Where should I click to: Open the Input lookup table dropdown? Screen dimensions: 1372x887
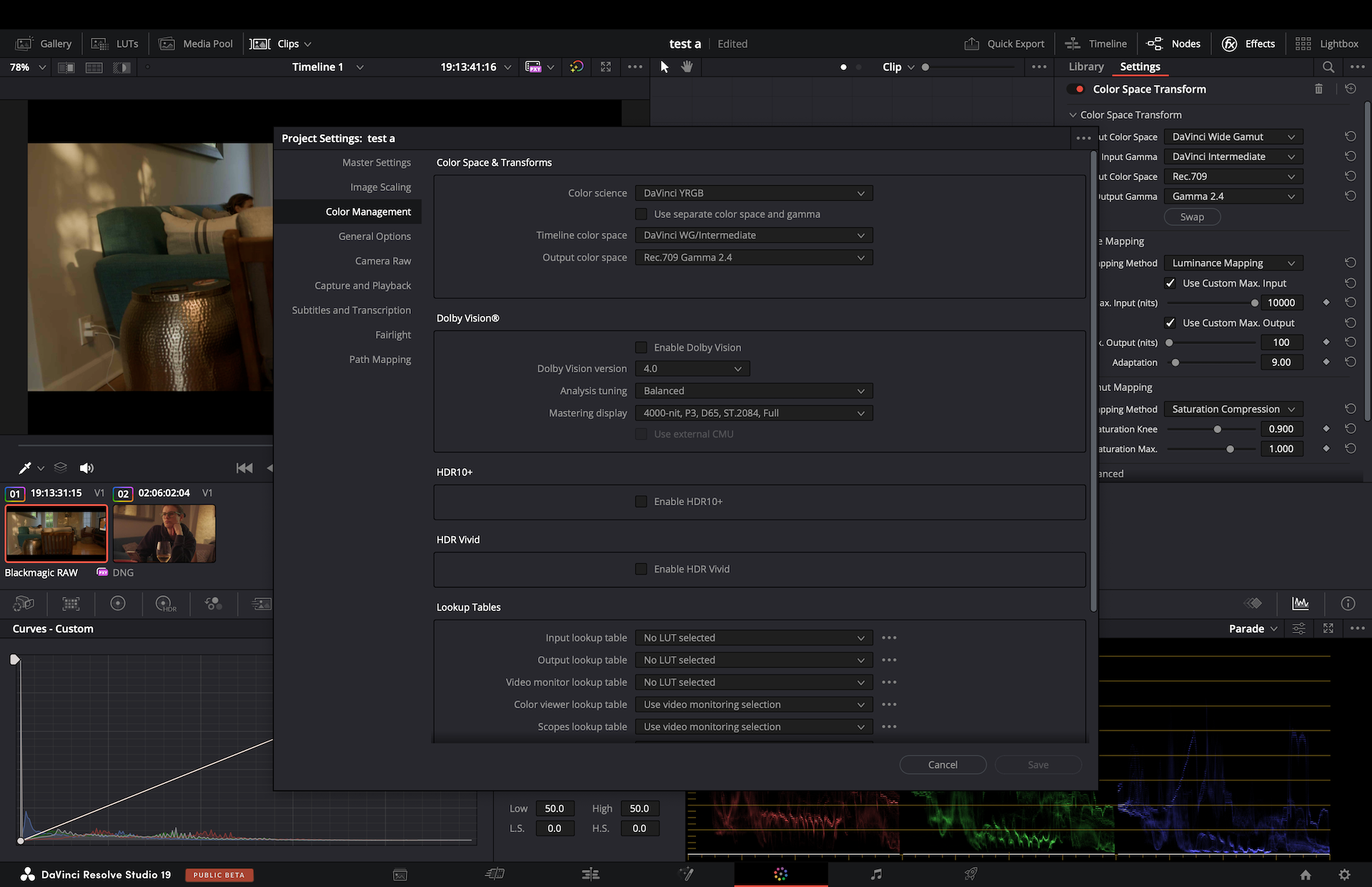tap(754, 638)
